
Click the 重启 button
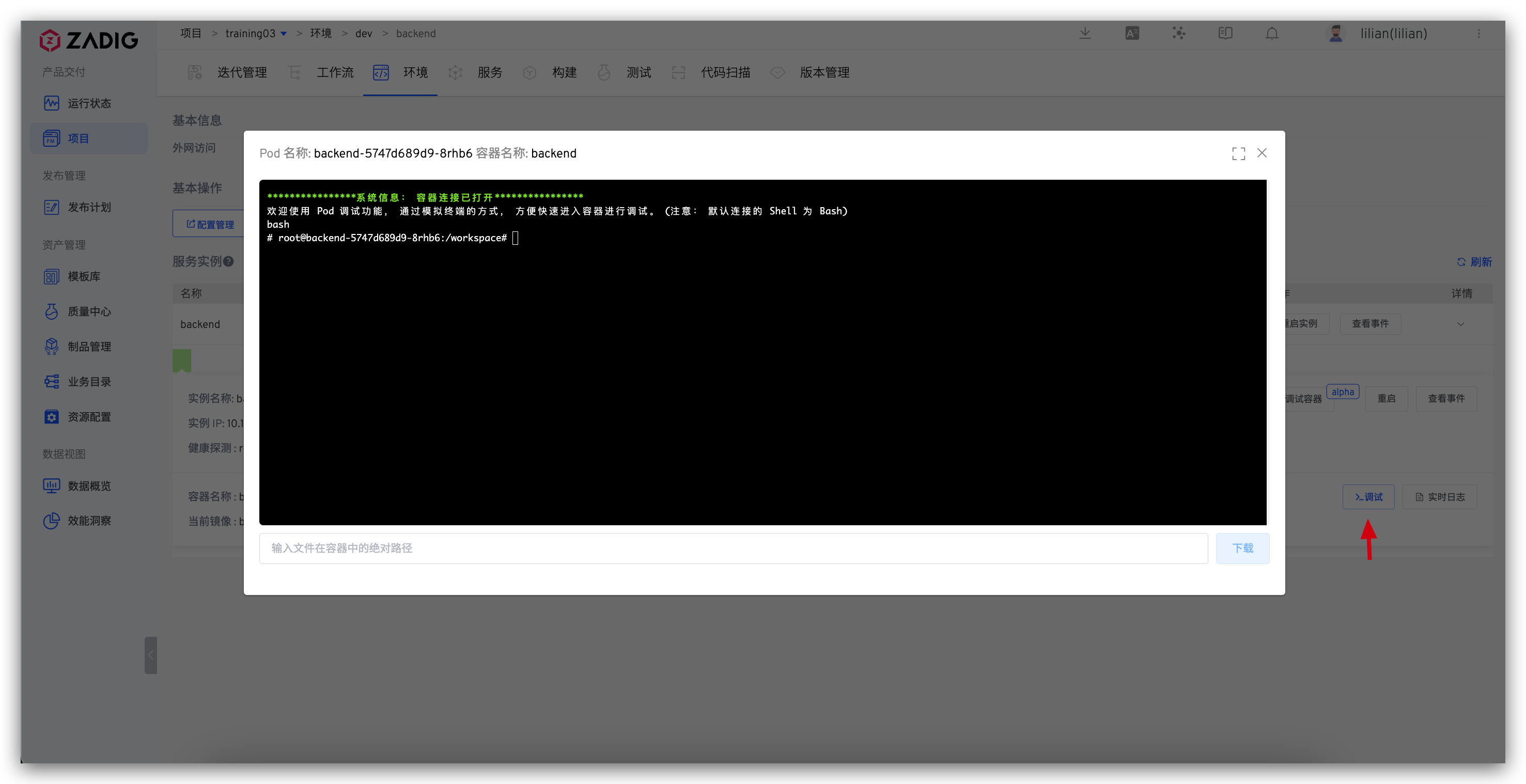pos(1386,399)
